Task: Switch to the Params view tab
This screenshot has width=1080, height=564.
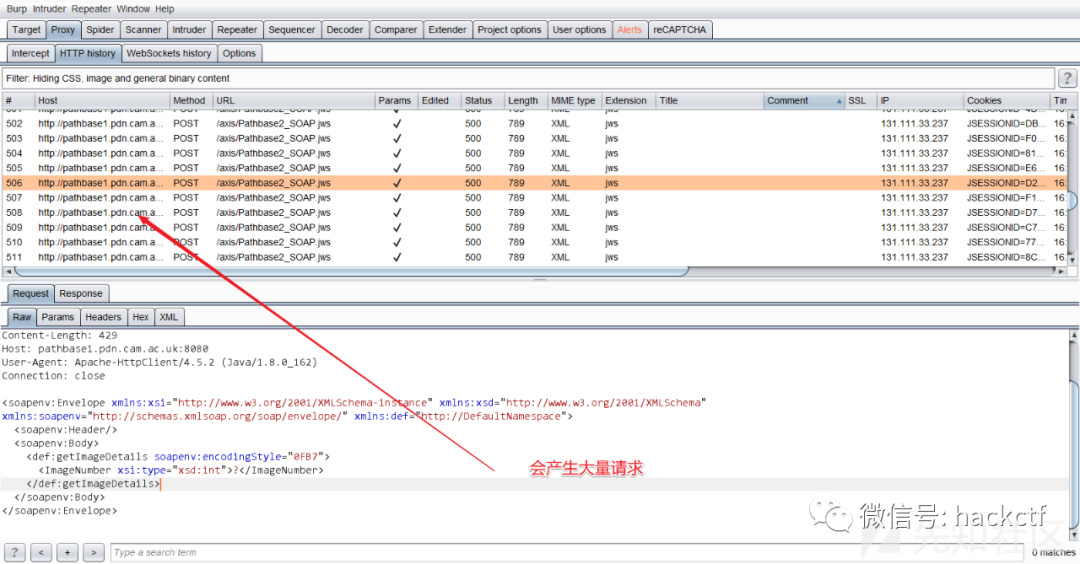Action: [57, 317]
